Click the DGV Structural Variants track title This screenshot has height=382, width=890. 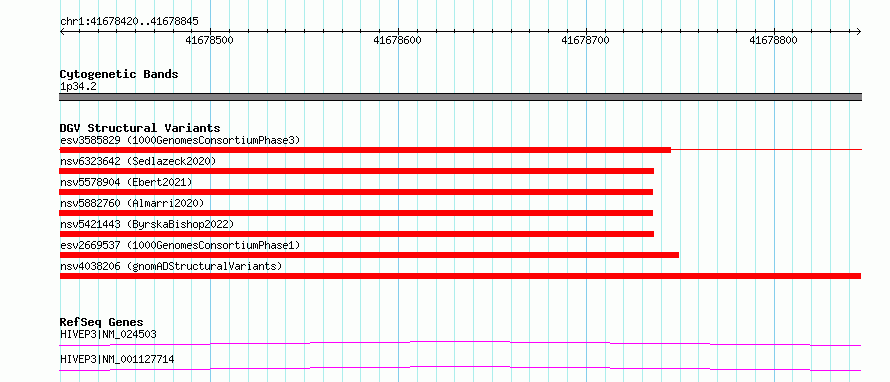click(x=140, y=128)
